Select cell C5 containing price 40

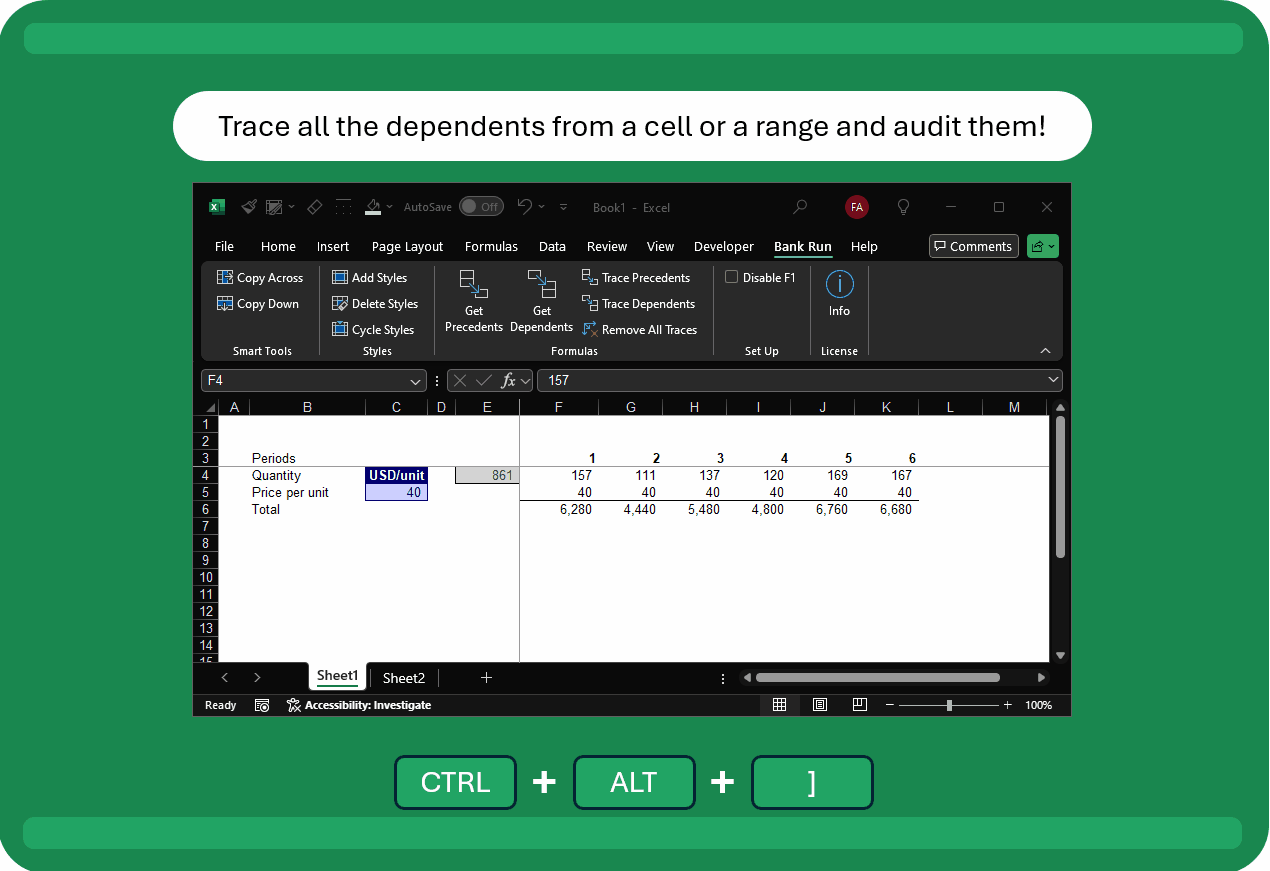tap(396, 493)
